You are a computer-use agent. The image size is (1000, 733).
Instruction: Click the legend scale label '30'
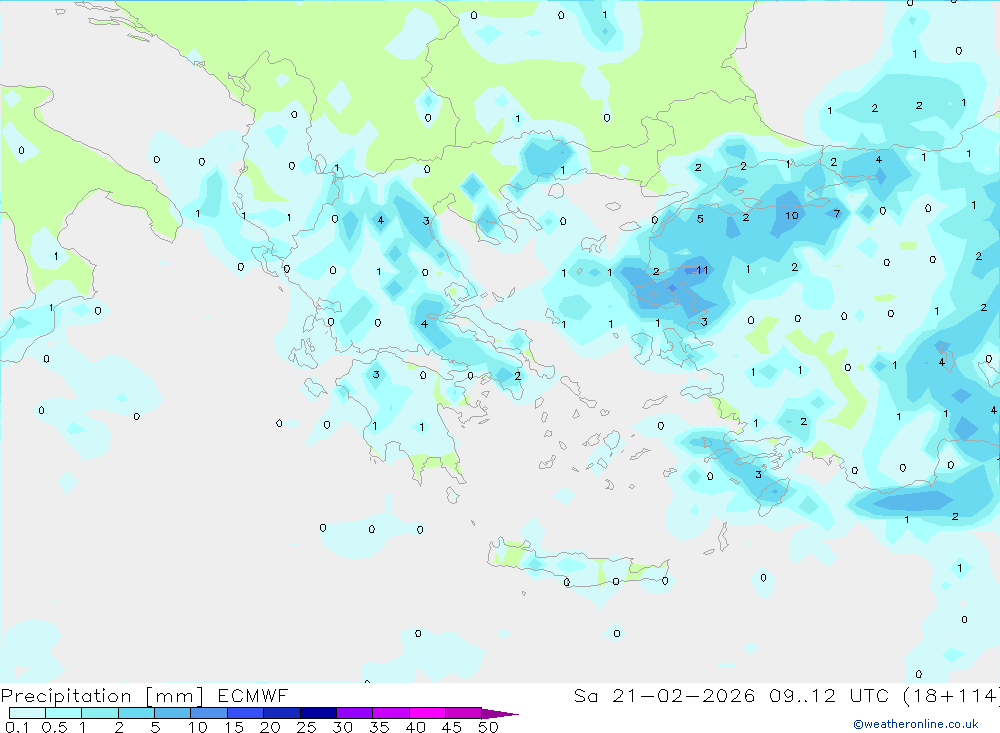342,727
